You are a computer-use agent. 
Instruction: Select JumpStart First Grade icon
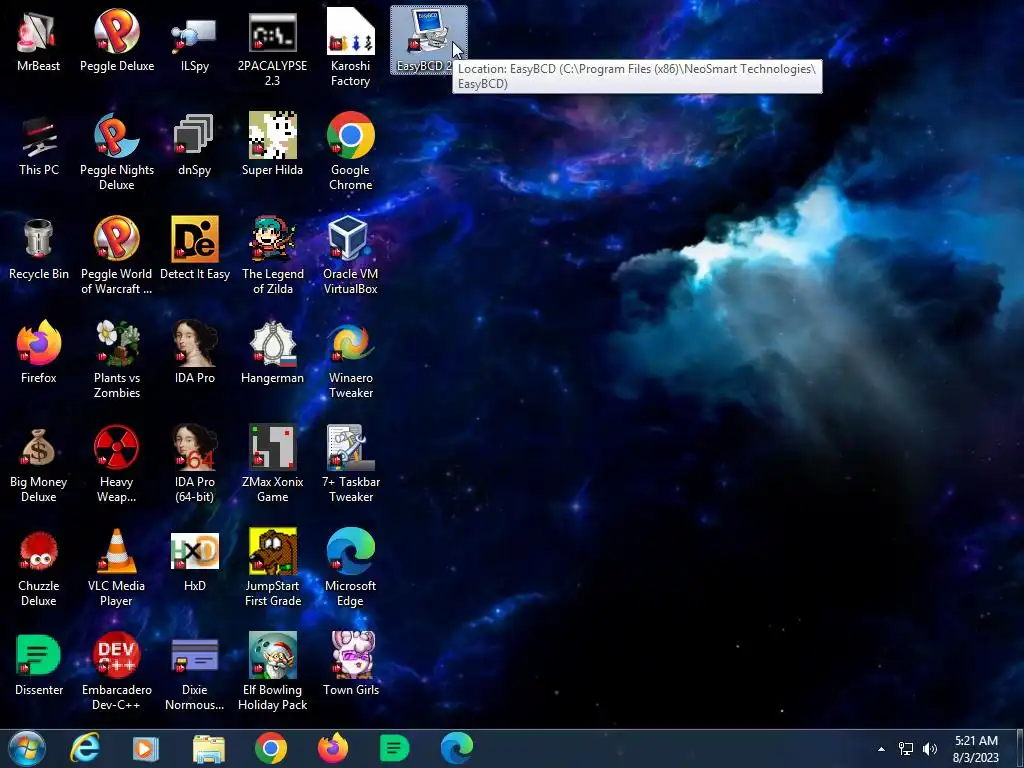pos(272,567)
